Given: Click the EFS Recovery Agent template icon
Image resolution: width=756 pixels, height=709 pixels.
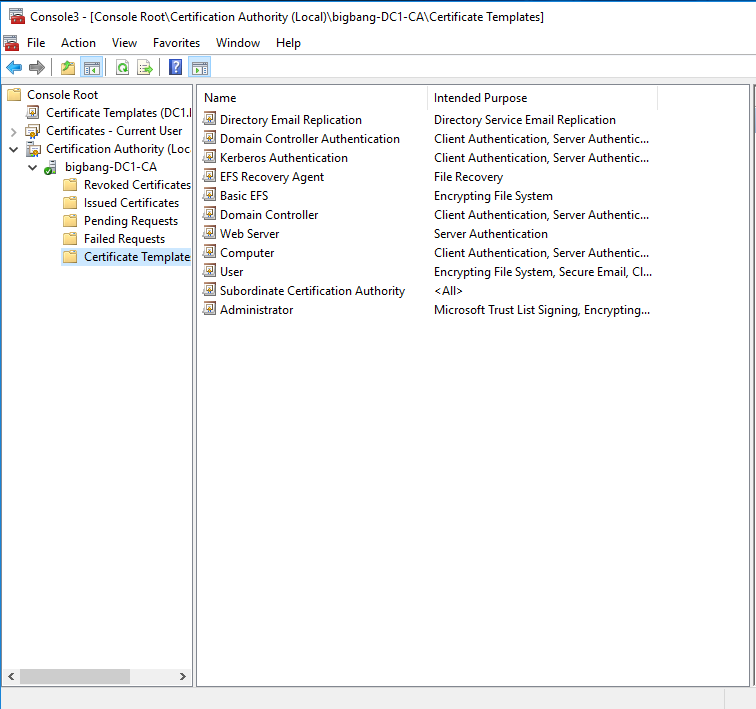Looking at the screenshot, I should 209,176.
